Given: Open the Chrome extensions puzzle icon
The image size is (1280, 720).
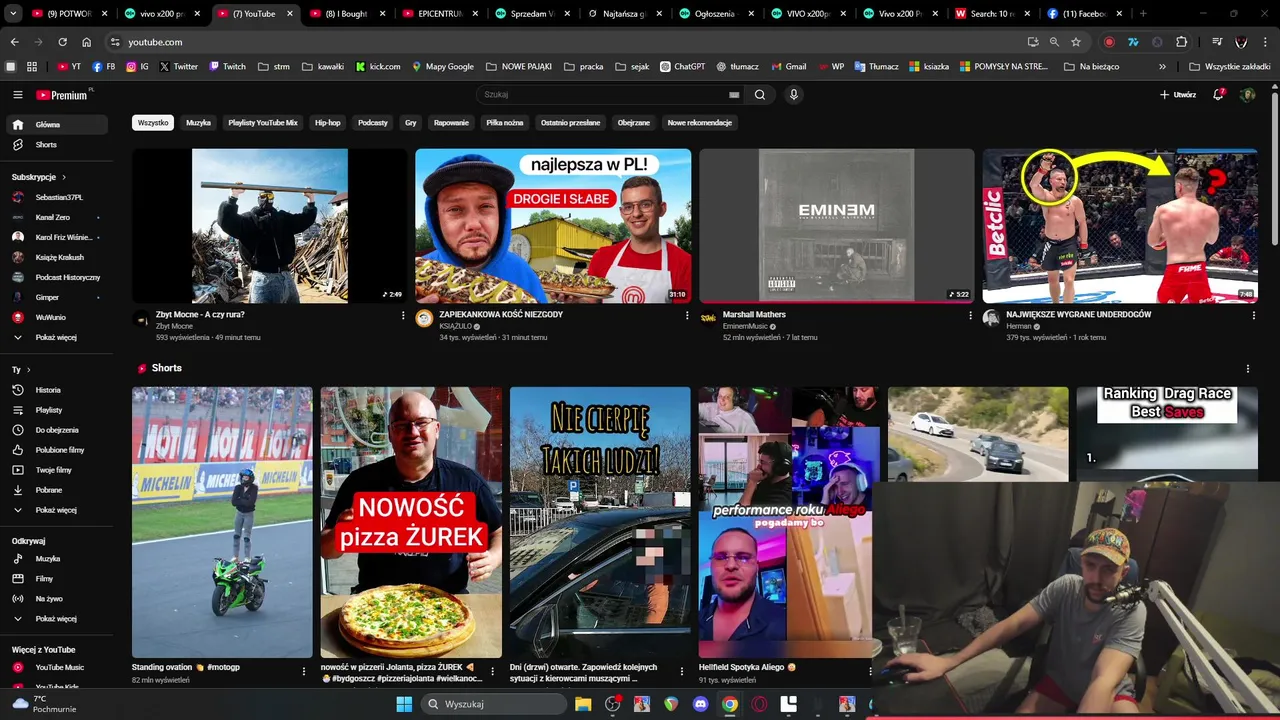Looking at the screenshot, I should [x=1182, y=42].
